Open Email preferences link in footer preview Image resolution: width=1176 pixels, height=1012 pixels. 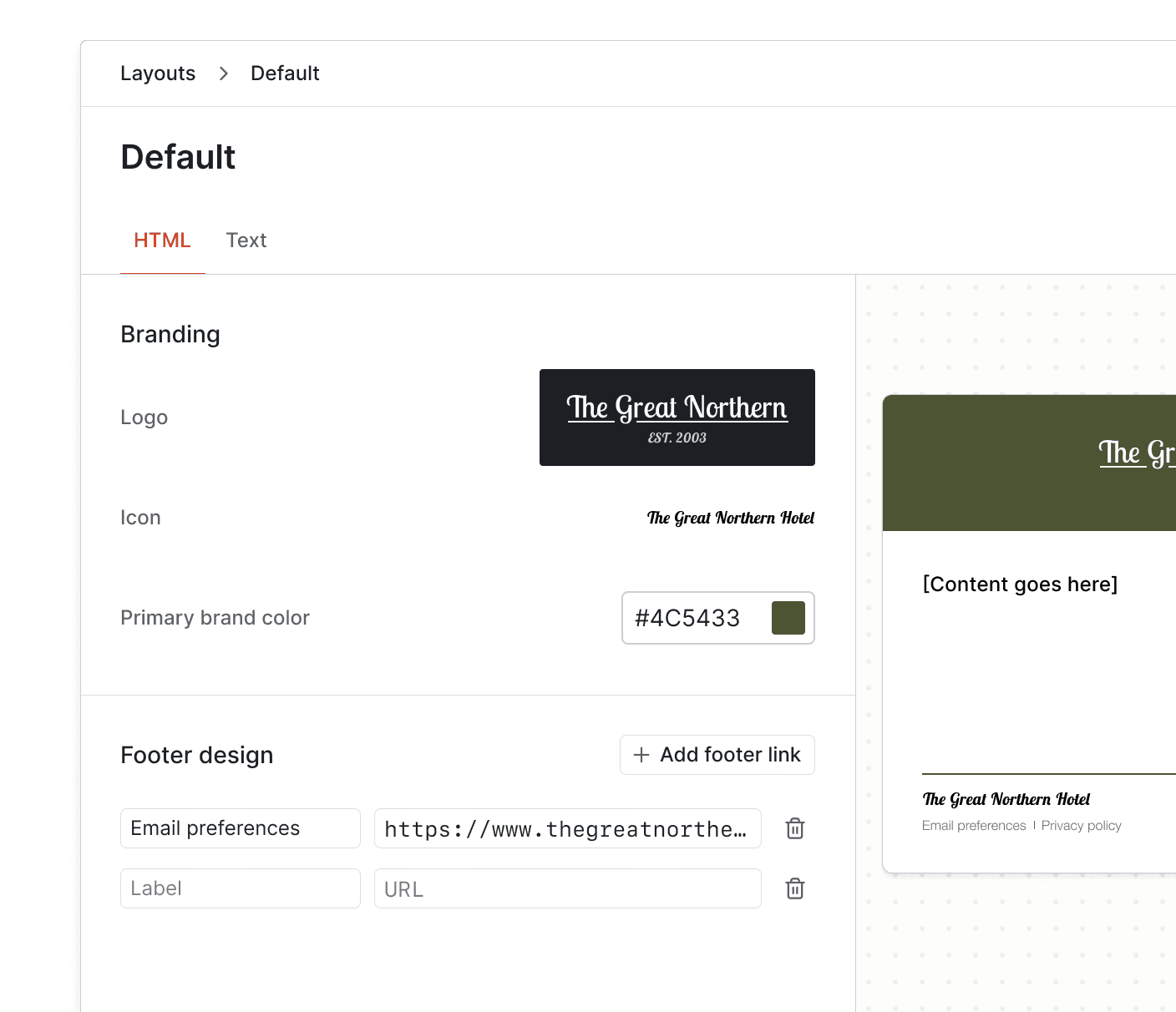[973, 825]
